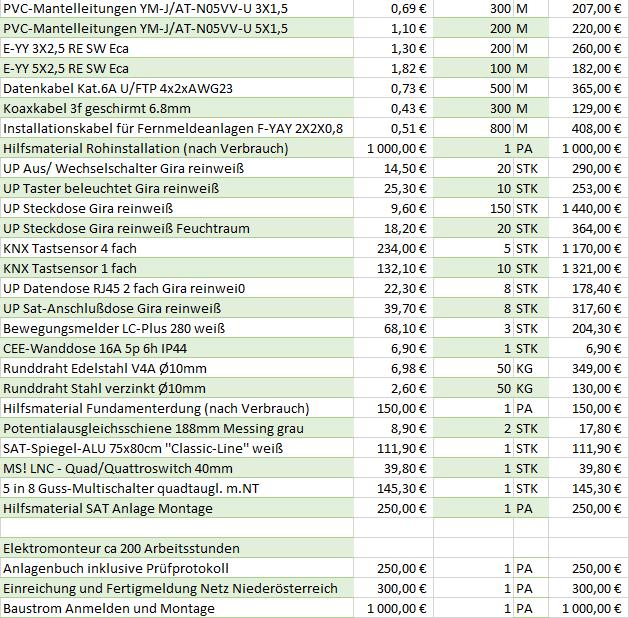
Task: Click the 'E-YY 5X2,5 RE SW Eca' cell
Action: click(x=177, y=69)
